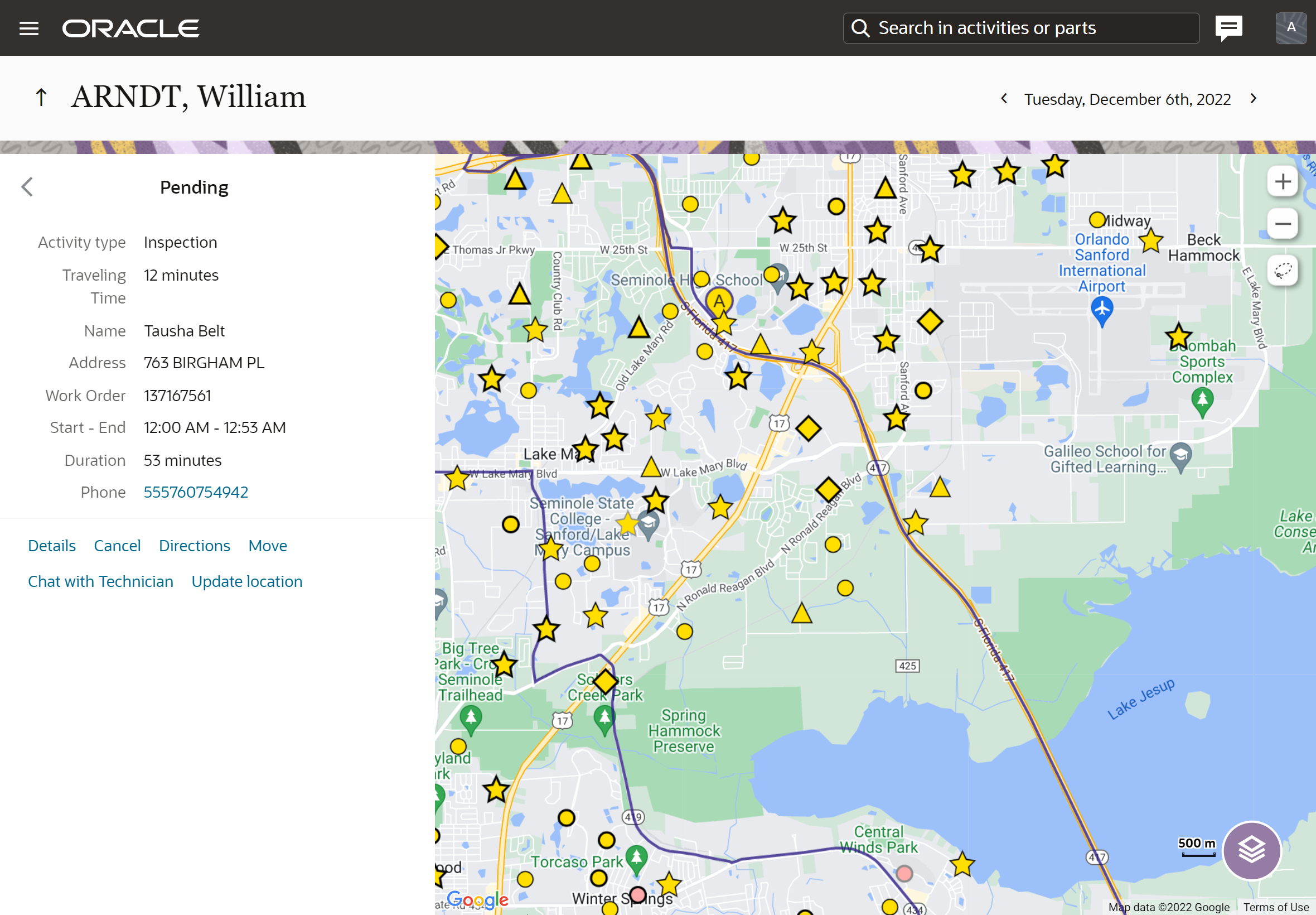Start Chat with Technician
This screenshot has height=915, width=1316.
(x=100, y=581)
